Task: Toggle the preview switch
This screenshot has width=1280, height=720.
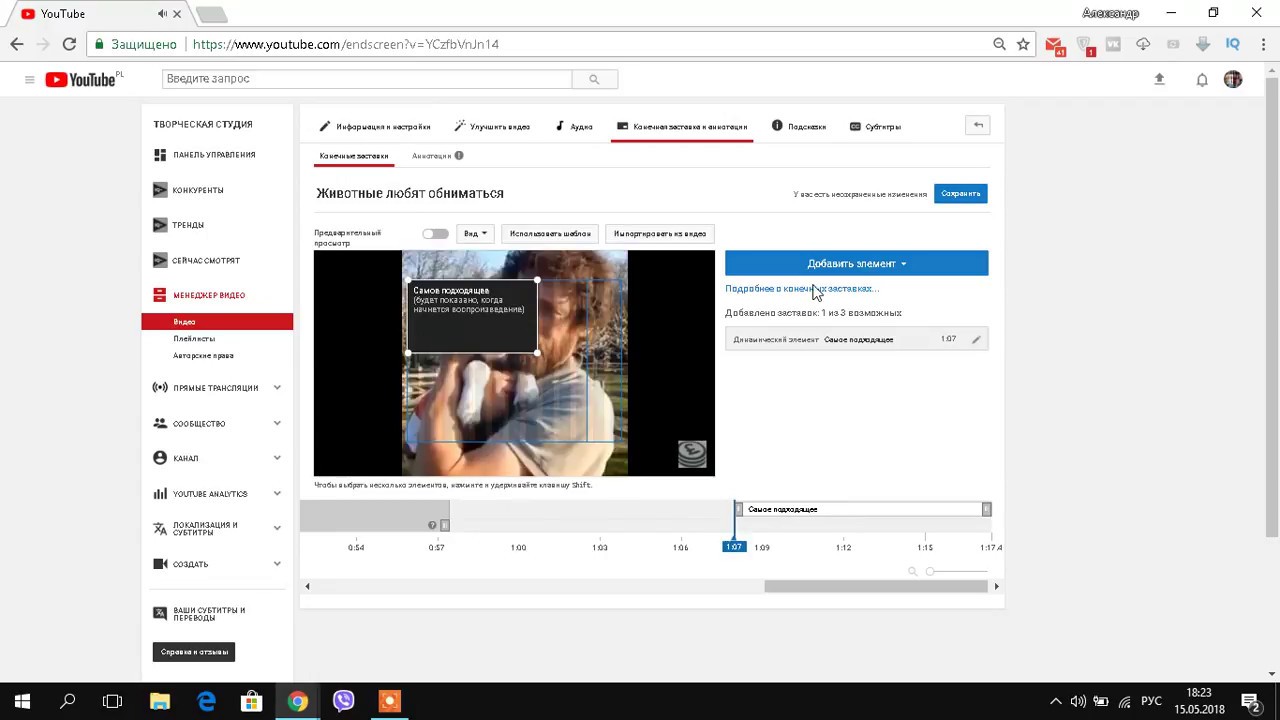Action: tap(435, 234)
